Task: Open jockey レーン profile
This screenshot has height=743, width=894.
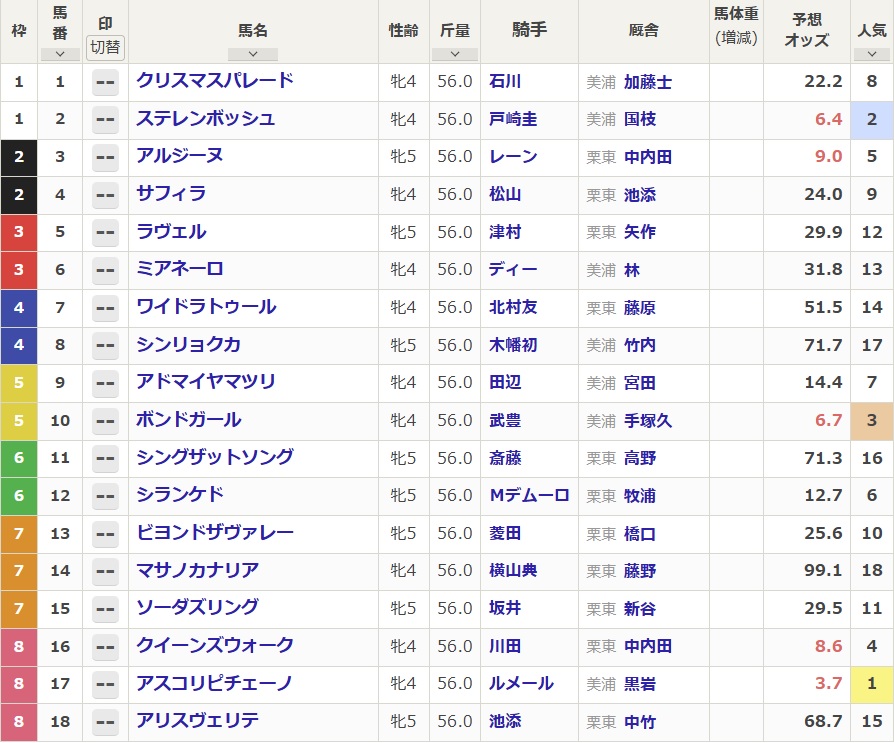Action: tap(513, 157)
